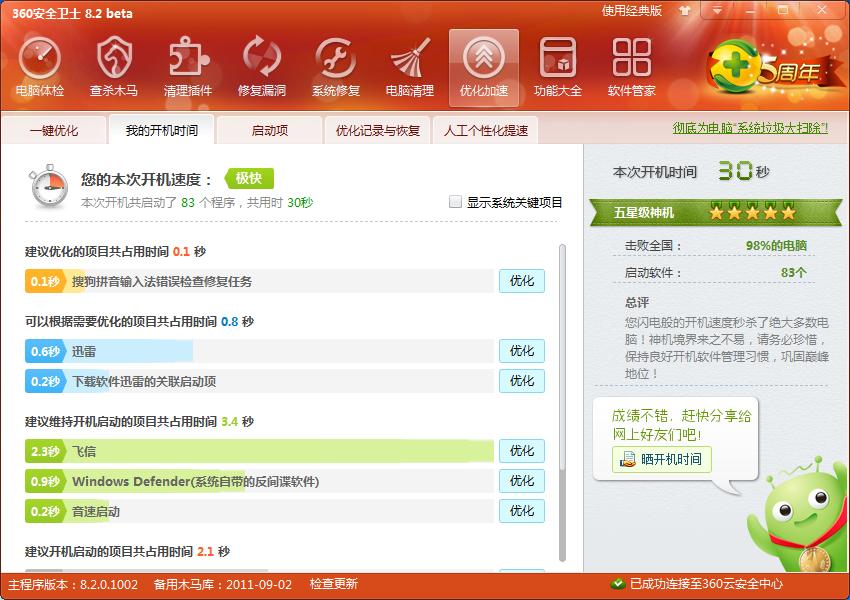Screen dimensions: 850x600
Task: Optimize the 迅雷 startup item
Action: [521, 351]
